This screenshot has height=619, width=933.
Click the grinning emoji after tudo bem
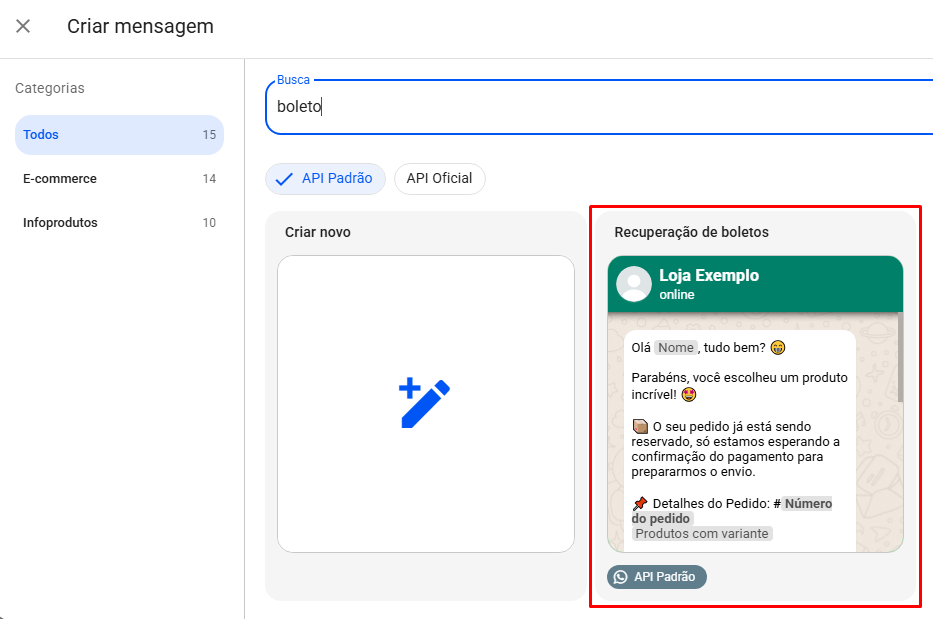click(778, 348)
